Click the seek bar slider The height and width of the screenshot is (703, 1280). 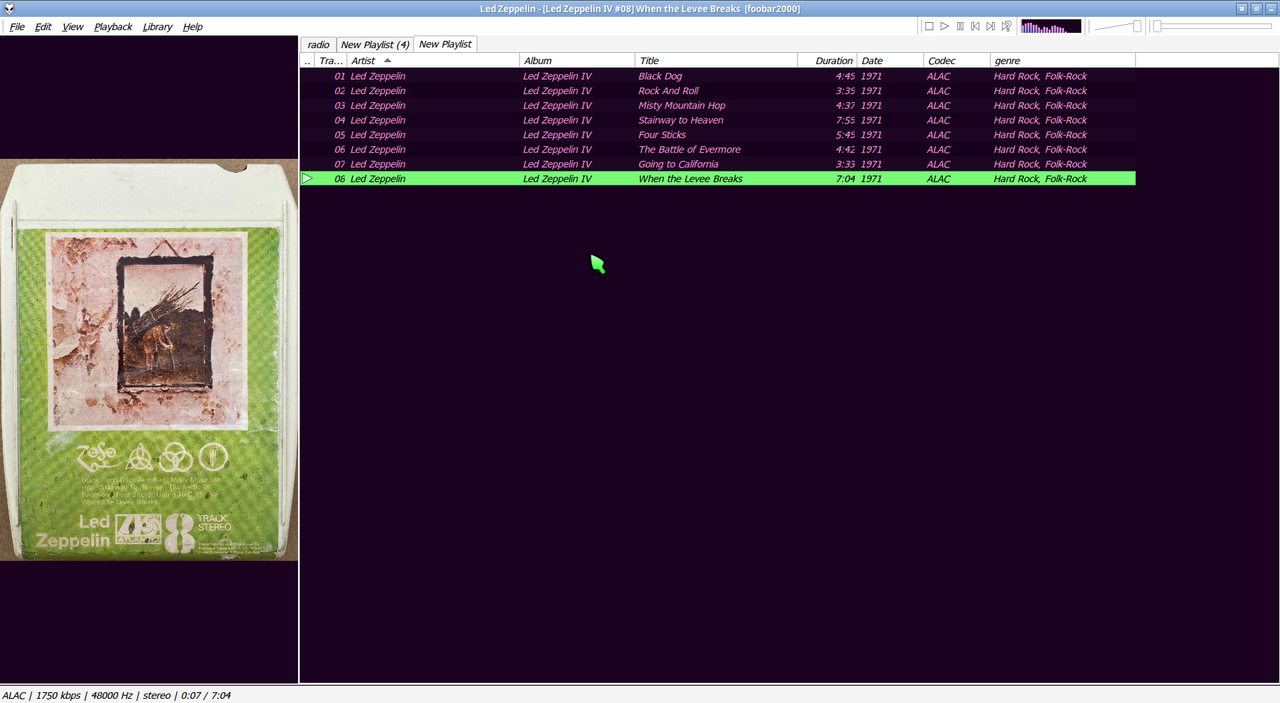coord(1212,27)
